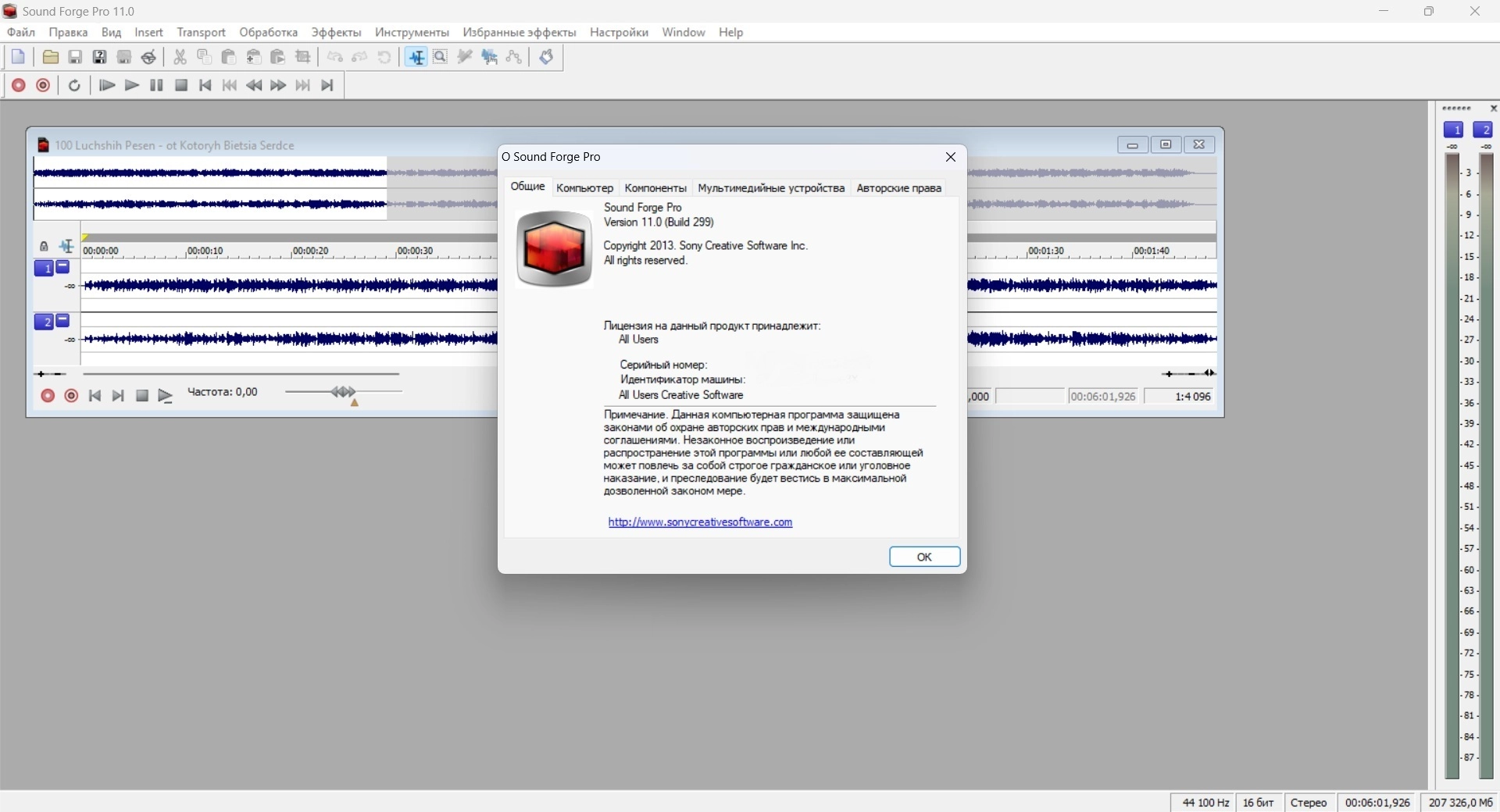Toggle the lock icon beside the time ruler
Image resolution: width=1500 pixels, height=812 pixels.
click(44, 247)
